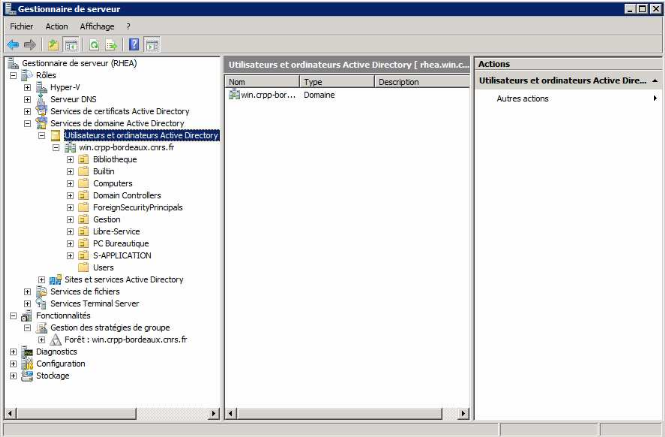Click the Sites et services Active Directory icon

point(56,280)
